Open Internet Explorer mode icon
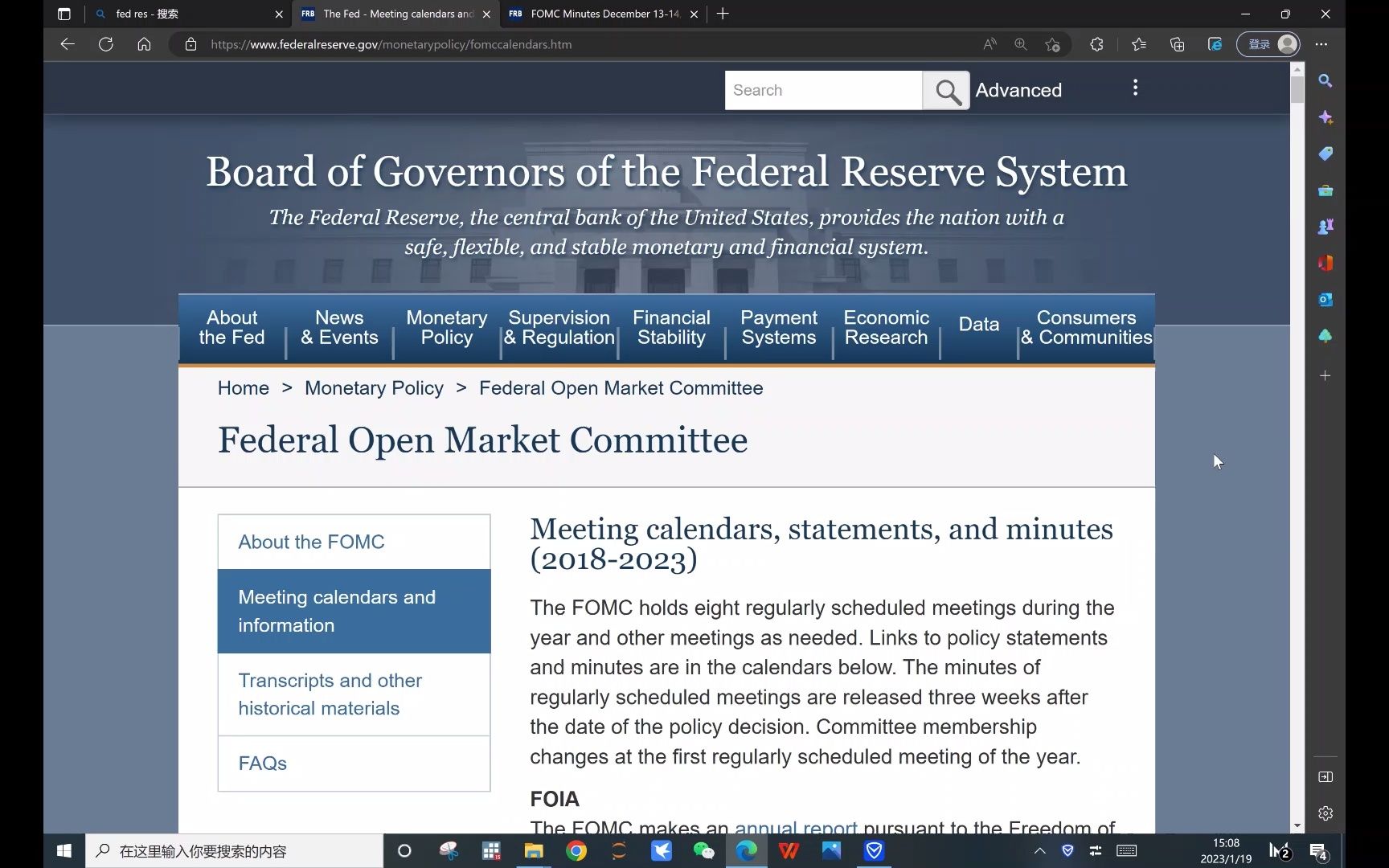The height and width of the screenshot is (868, 1389). click(x=1215, y=44)
